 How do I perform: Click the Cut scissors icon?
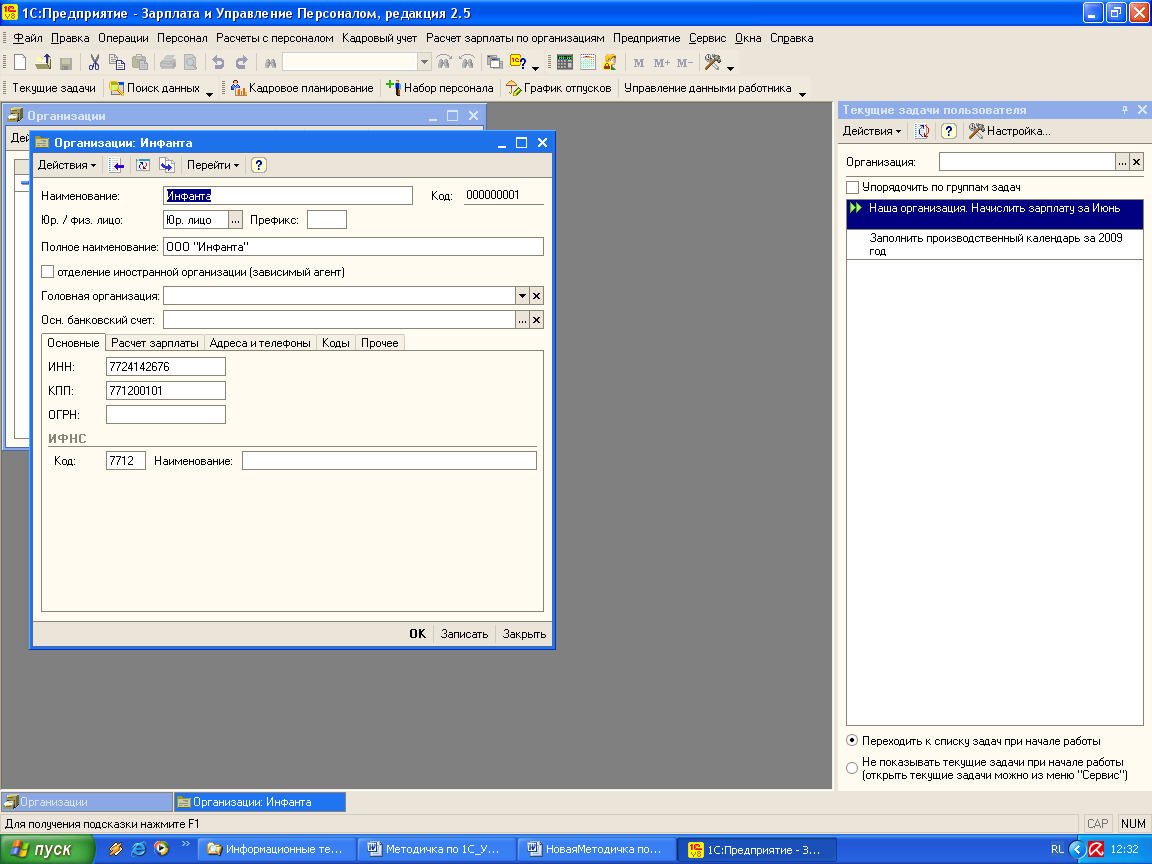coord(94,62)
